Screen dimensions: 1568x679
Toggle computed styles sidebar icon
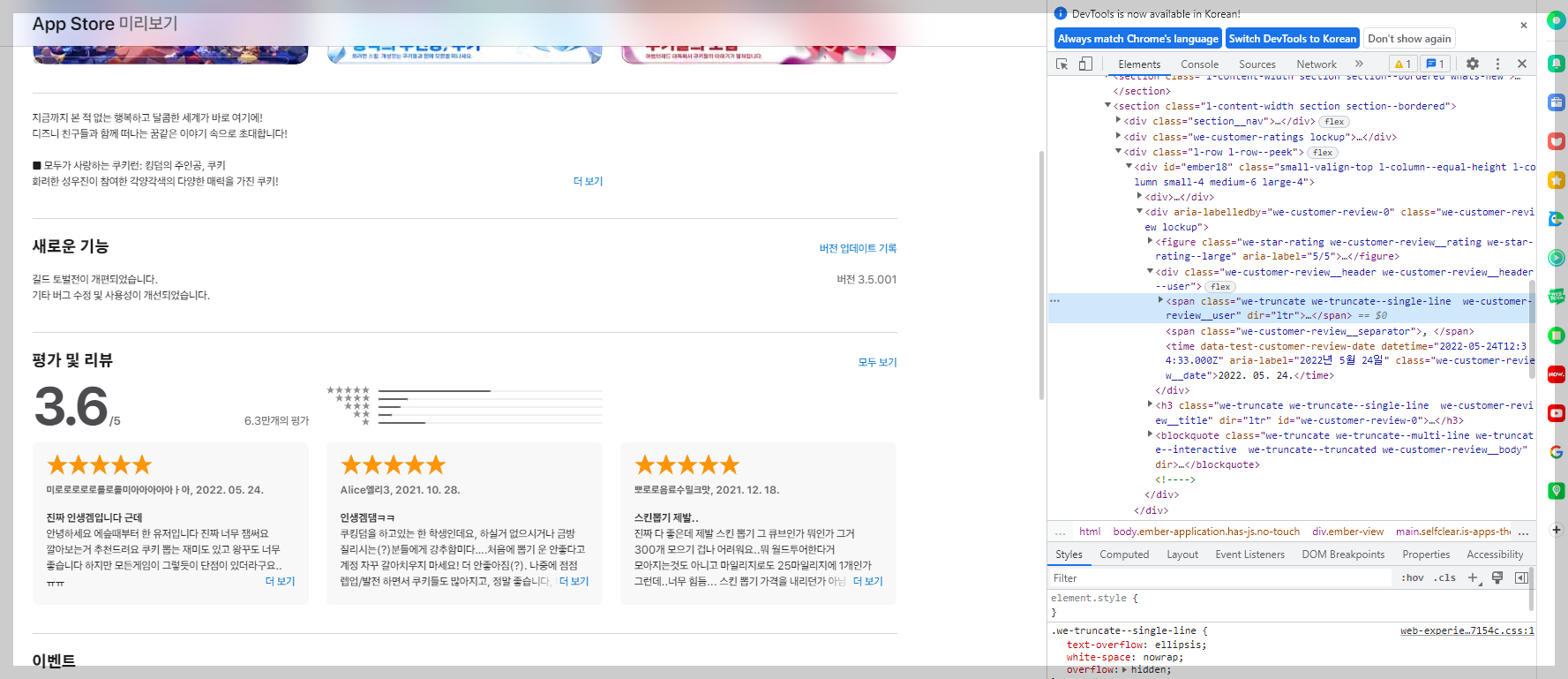coord(1521,577)
